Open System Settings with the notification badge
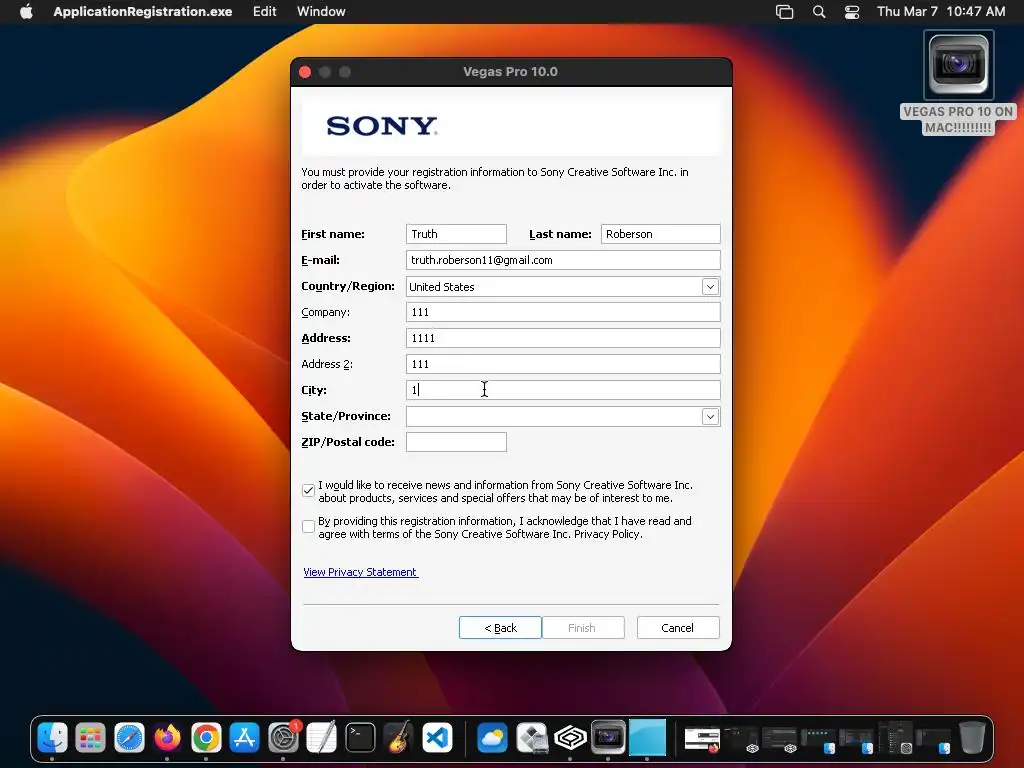The height and width of the screenshot is (768, 1024). click(283, 738)
